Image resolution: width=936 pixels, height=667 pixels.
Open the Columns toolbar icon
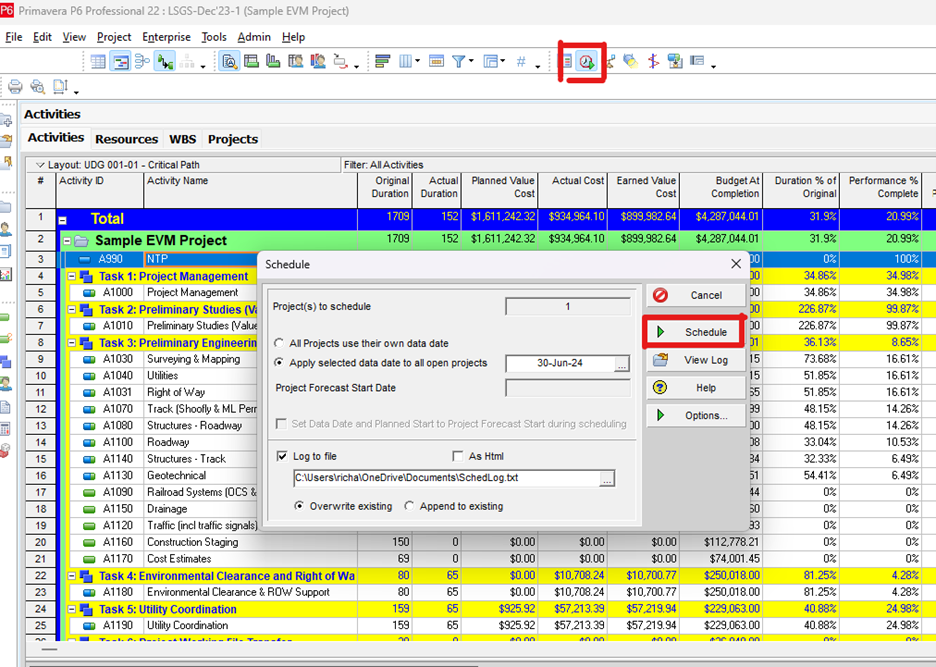pos(405,61)
